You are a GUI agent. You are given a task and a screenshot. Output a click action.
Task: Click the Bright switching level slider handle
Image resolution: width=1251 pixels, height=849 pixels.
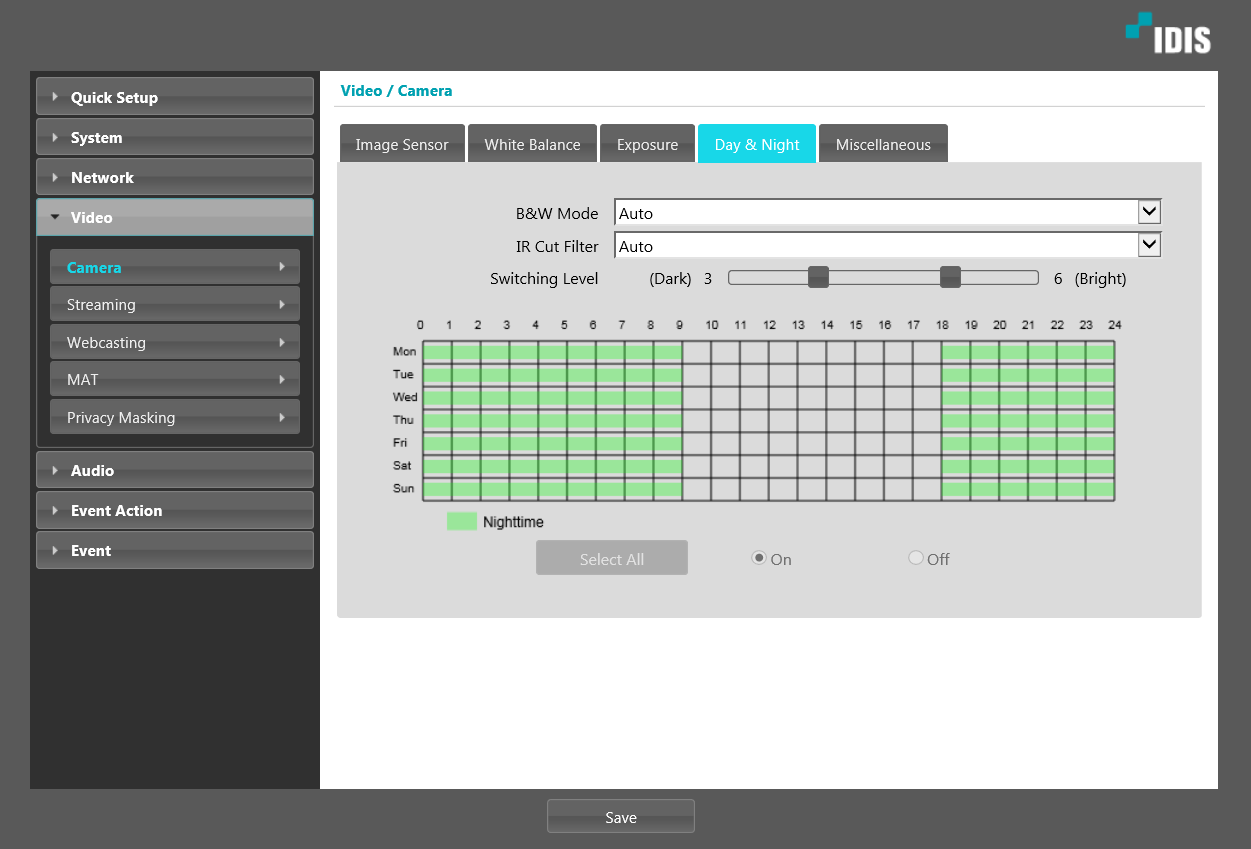950,277
